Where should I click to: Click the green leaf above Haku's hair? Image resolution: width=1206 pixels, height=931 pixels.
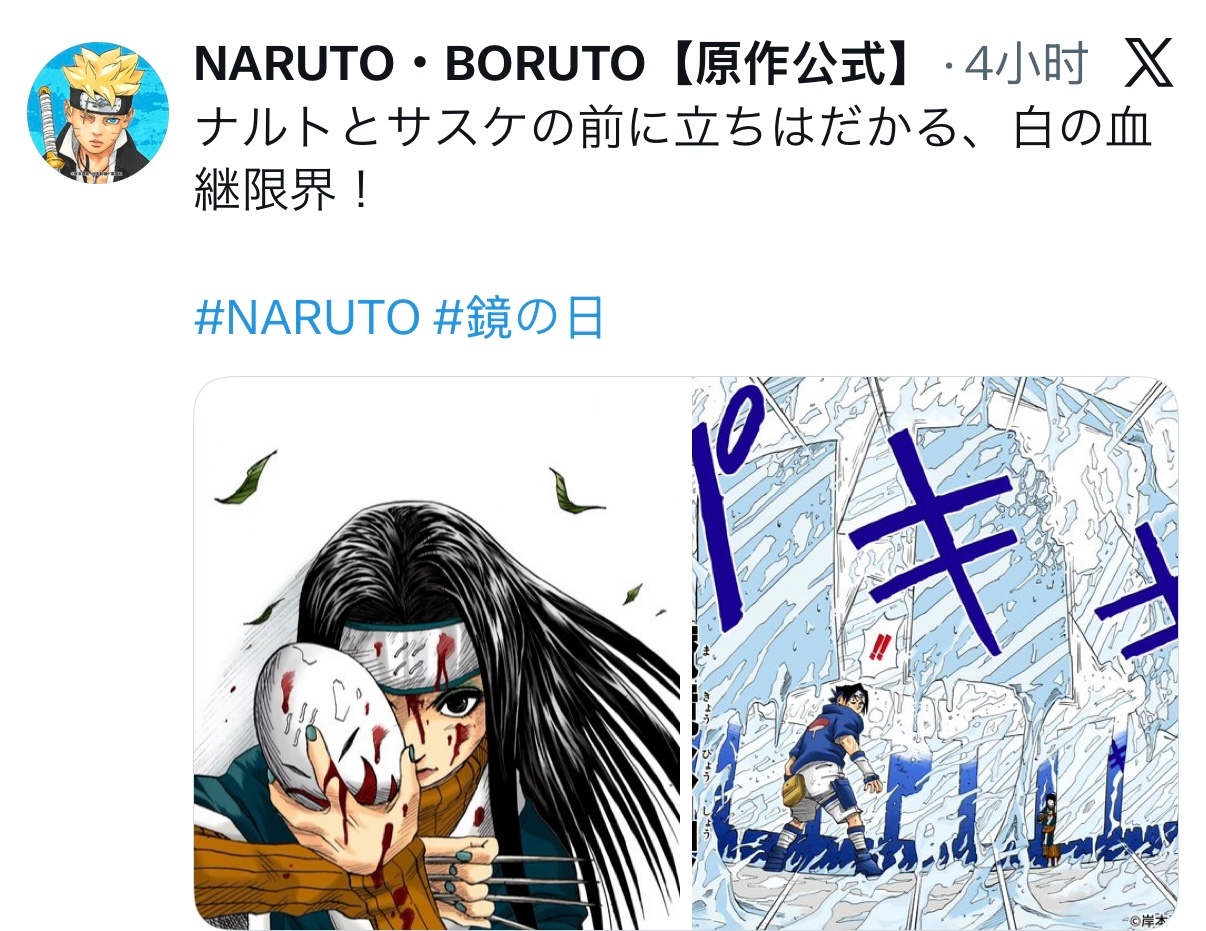[243, 479]
